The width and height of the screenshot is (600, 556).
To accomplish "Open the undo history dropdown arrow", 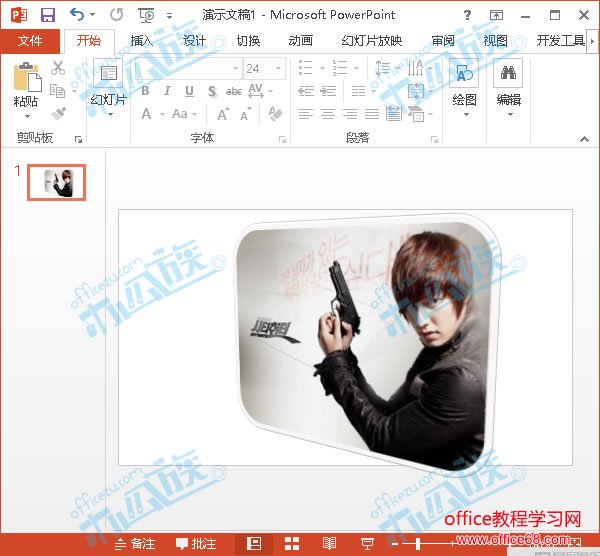I will point(92,15).
